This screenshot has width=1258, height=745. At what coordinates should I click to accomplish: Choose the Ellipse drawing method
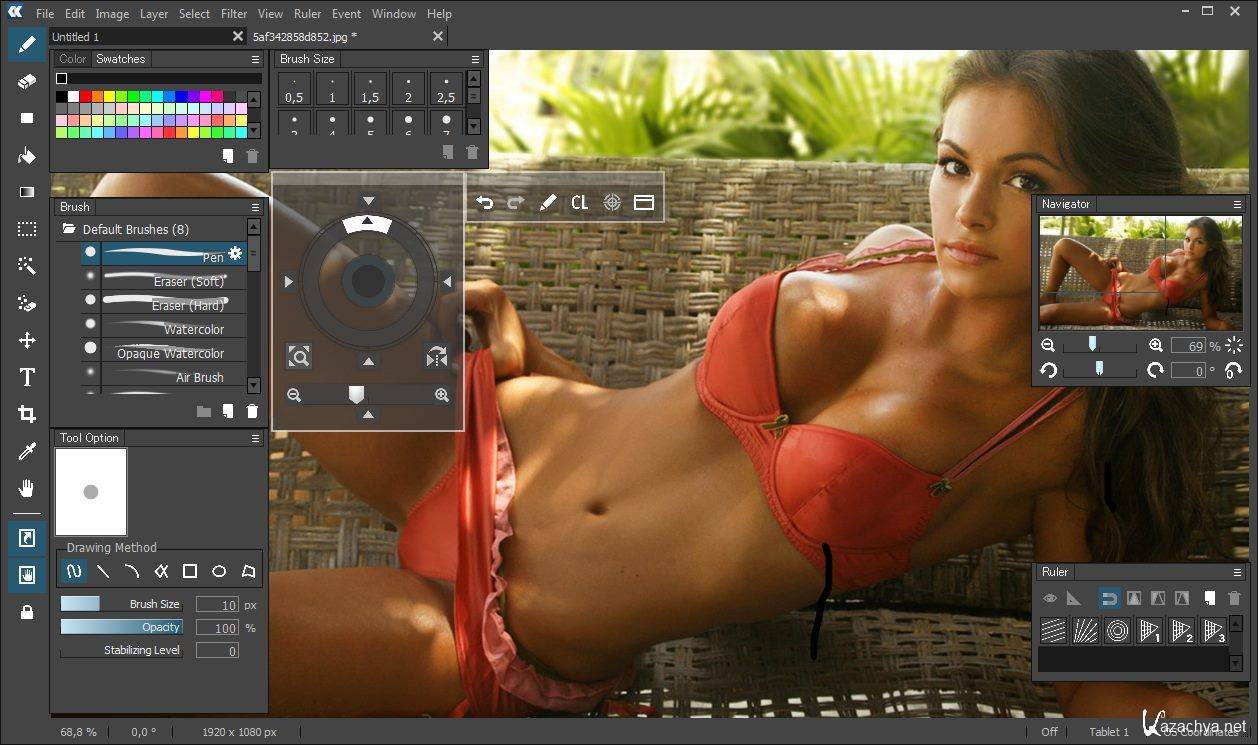[x=219, y=572]
